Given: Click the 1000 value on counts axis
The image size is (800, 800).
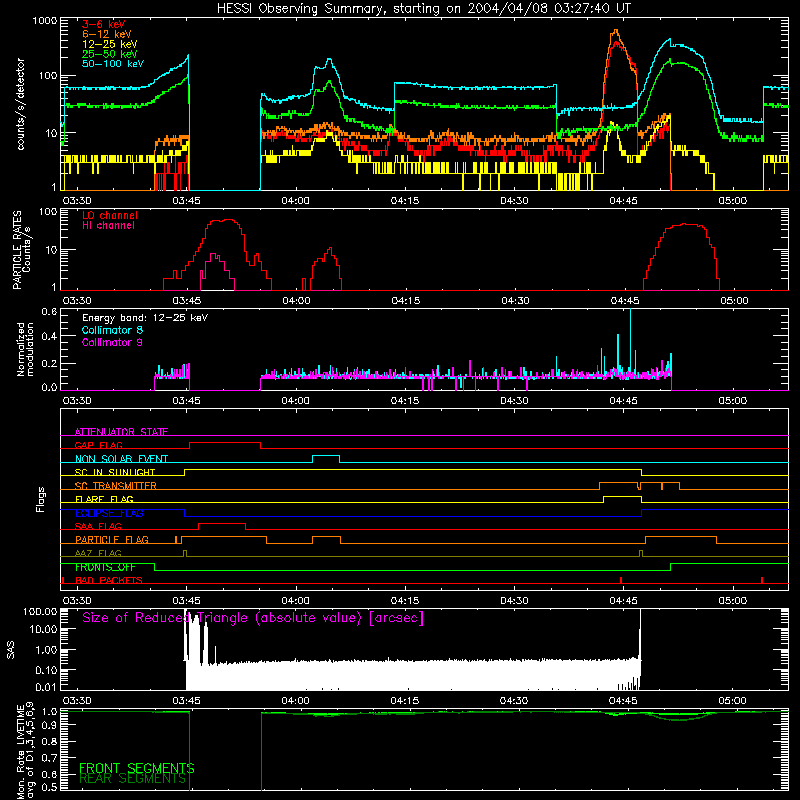Looking at the screenshot, I should tap(44, 21).
